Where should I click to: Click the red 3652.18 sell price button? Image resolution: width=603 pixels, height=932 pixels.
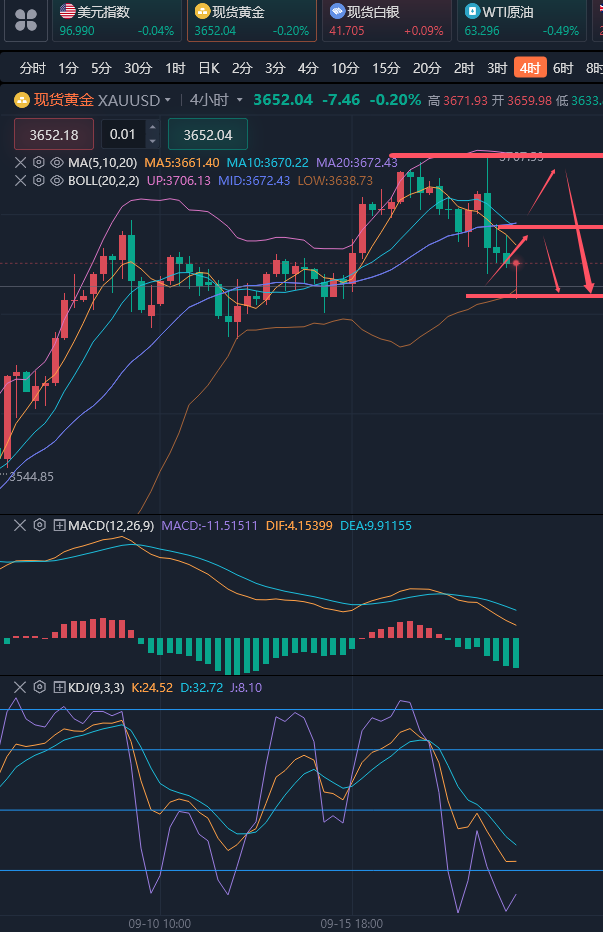click(x=54, y=135)
